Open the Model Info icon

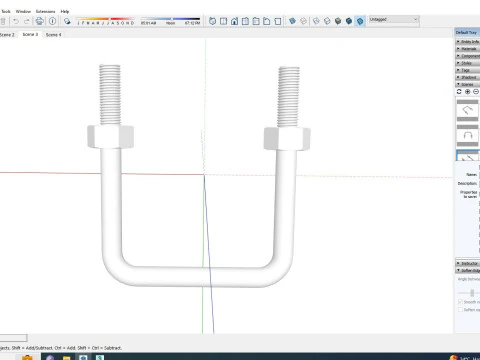tap(52, 21)
